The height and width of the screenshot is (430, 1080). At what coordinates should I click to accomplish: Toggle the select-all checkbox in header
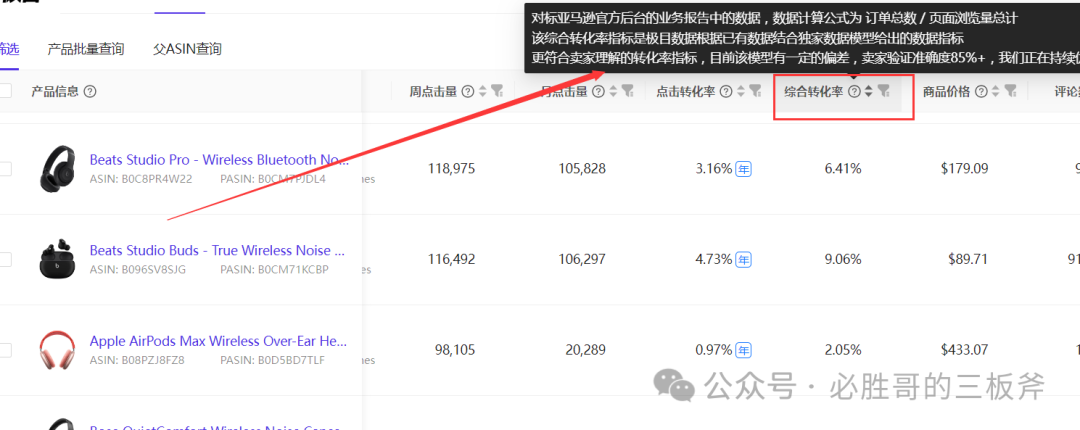point(5,90)
